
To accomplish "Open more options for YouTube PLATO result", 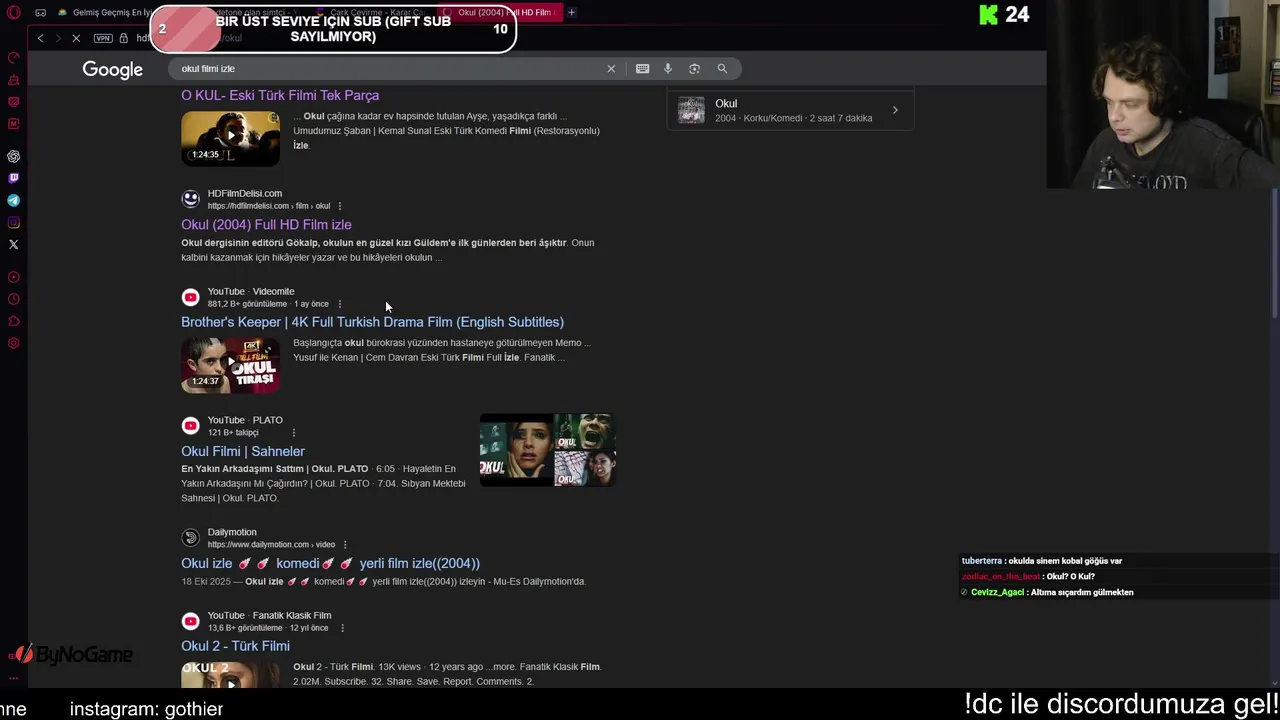I will [x=294, y=433].
